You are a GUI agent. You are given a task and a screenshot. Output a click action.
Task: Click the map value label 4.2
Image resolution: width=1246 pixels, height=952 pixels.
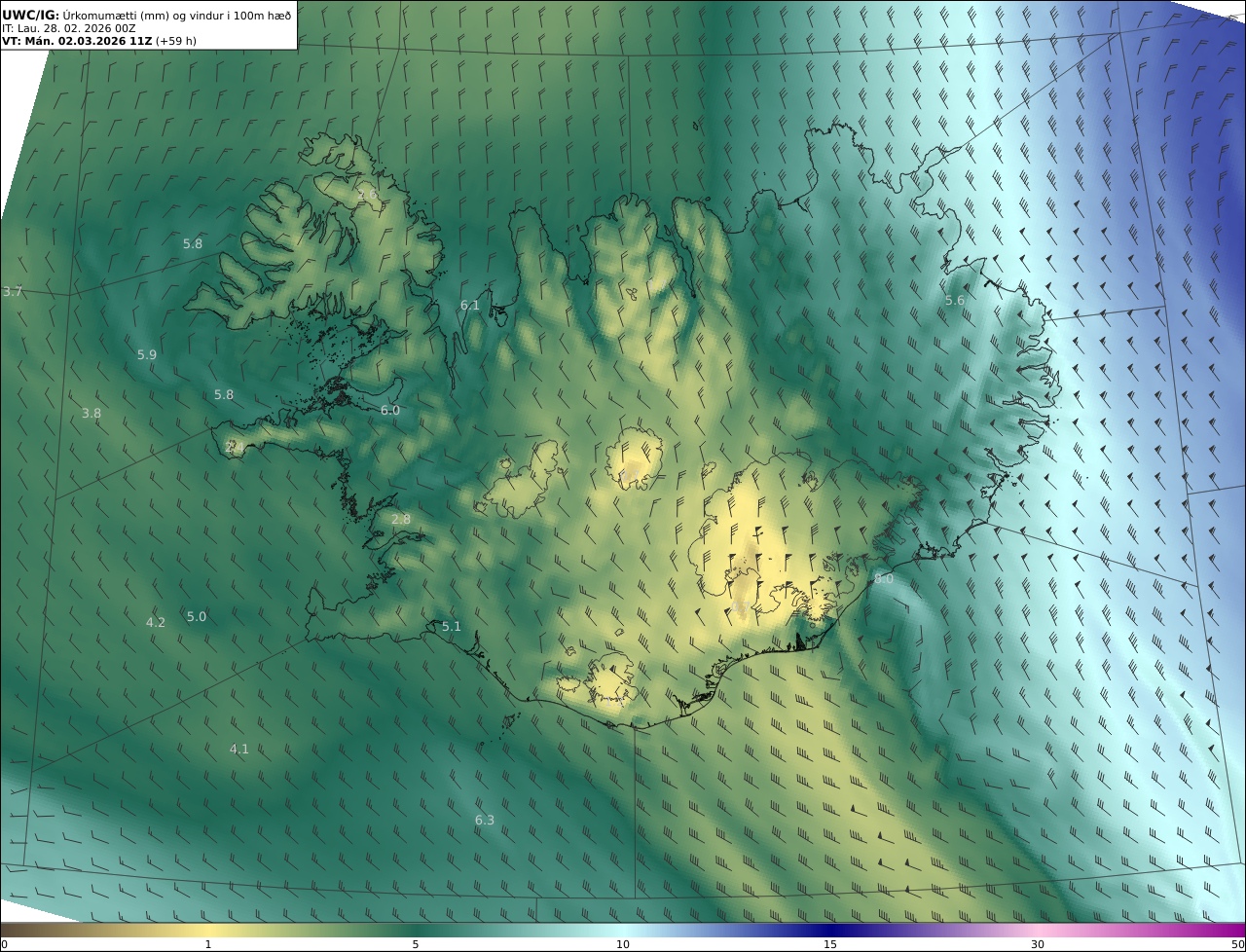156,623
